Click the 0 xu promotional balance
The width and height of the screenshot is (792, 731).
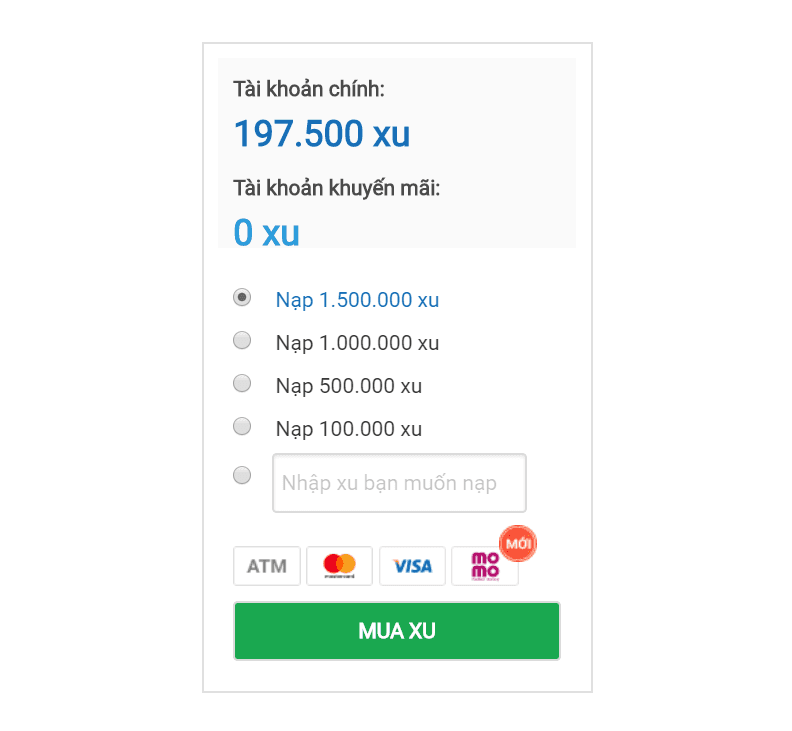(266, 232)
